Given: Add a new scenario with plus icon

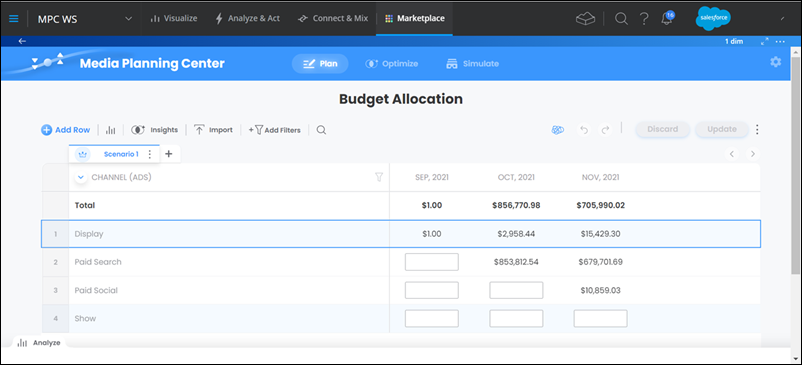Looking at the screenshot, I should [169, 153].
